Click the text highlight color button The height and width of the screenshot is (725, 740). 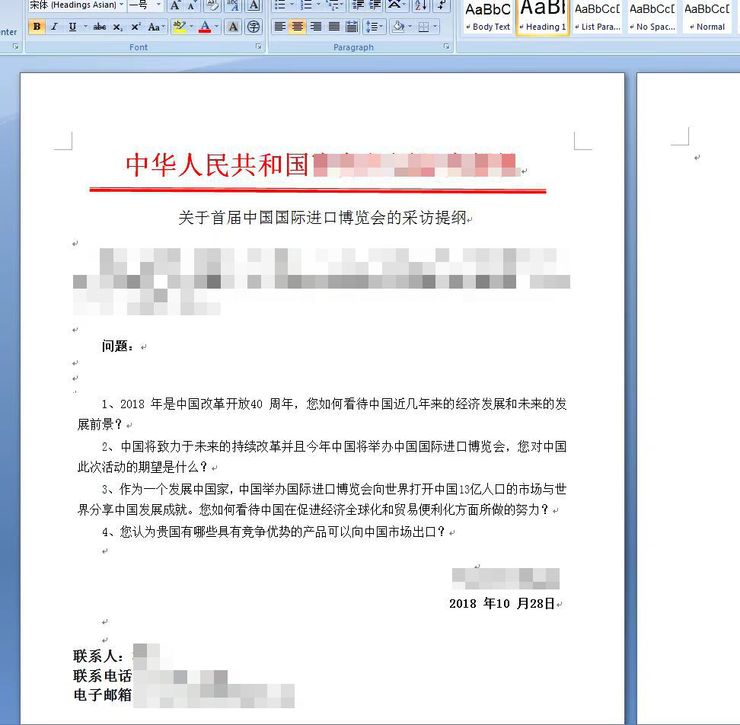(179, 27)
